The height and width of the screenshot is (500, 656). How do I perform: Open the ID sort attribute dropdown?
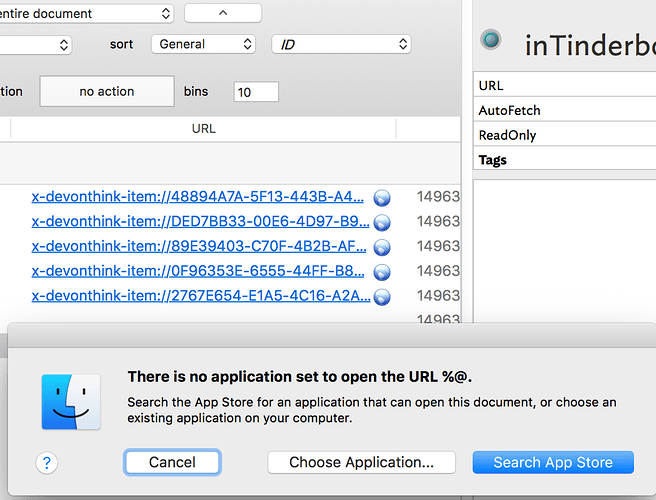[x=341, y=44]
